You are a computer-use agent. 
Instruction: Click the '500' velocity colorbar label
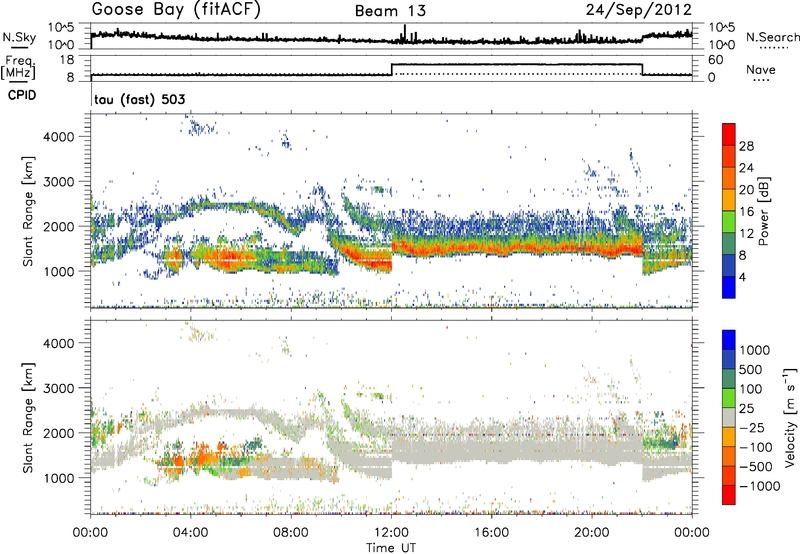tap(750, 370)
